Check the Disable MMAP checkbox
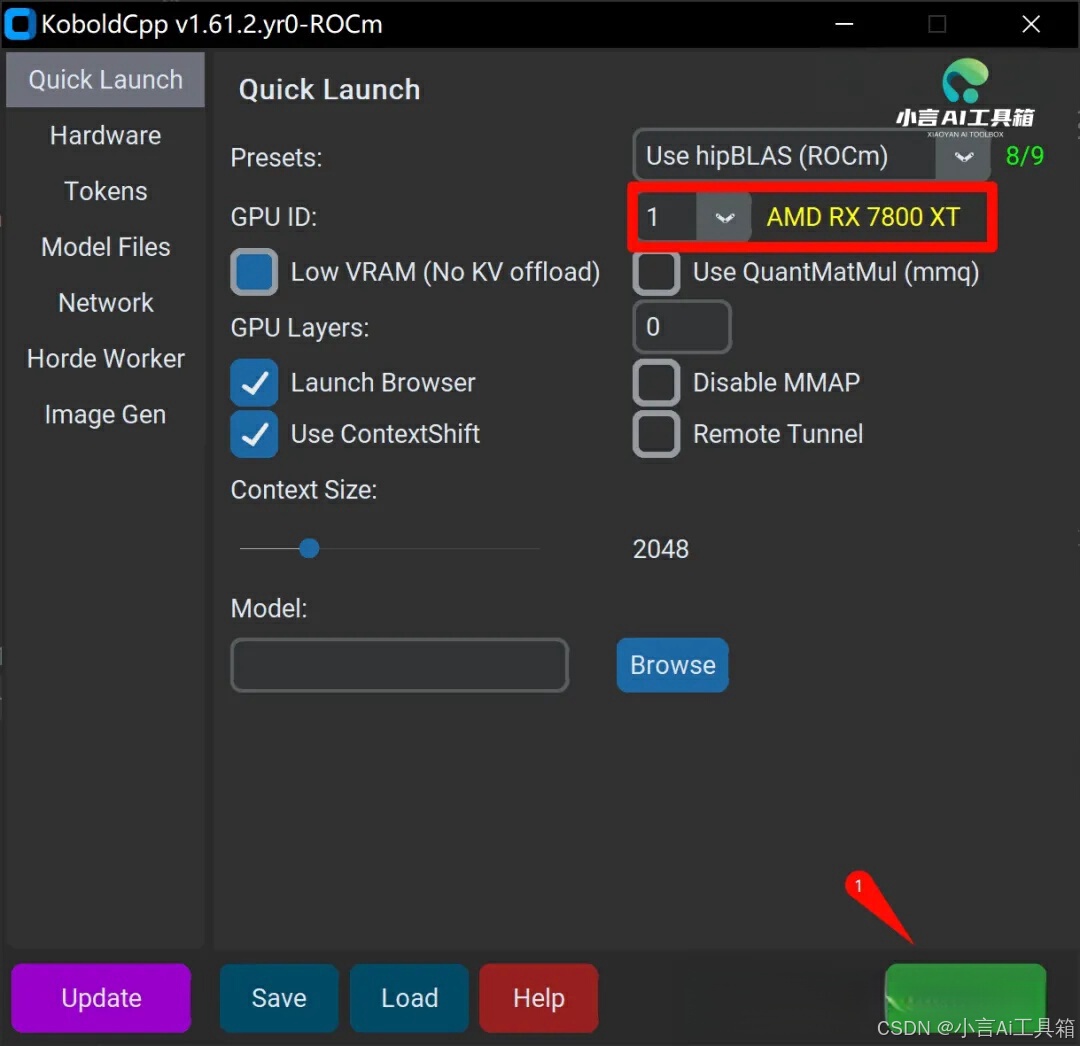The image size is (1080, 1046). pyautogui.click(x=656, y=383)
